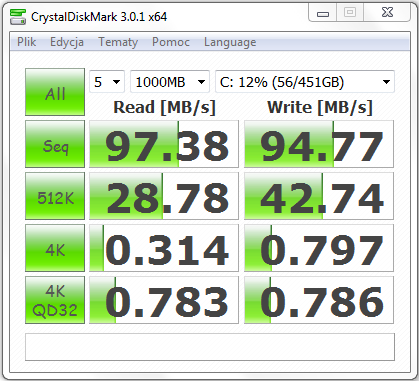Open the Edycja menu
Screen dimensions: 419x381
(67, 42)
